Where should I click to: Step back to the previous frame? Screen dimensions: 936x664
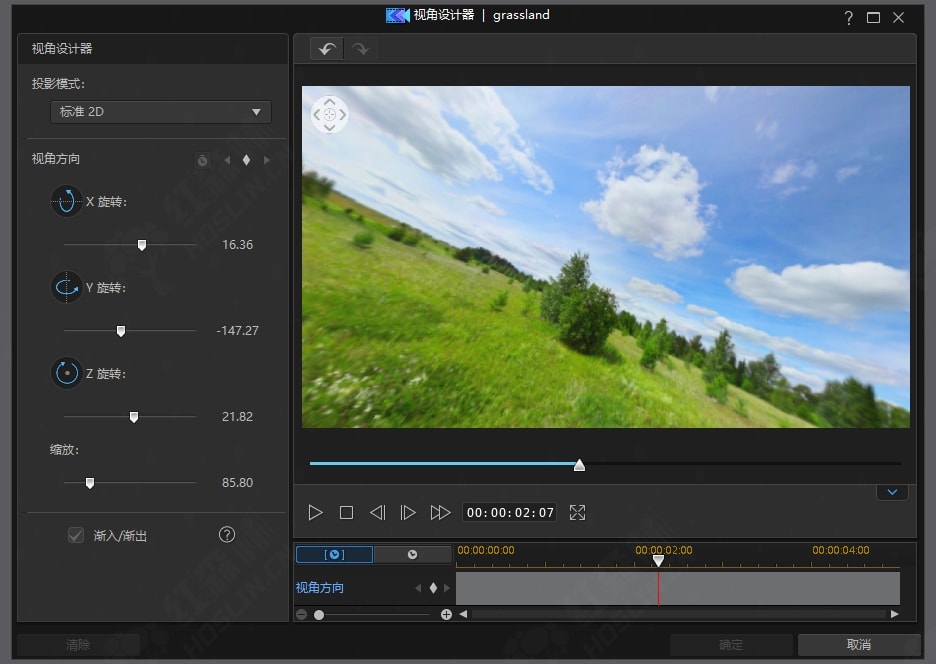tap(377, 513)
